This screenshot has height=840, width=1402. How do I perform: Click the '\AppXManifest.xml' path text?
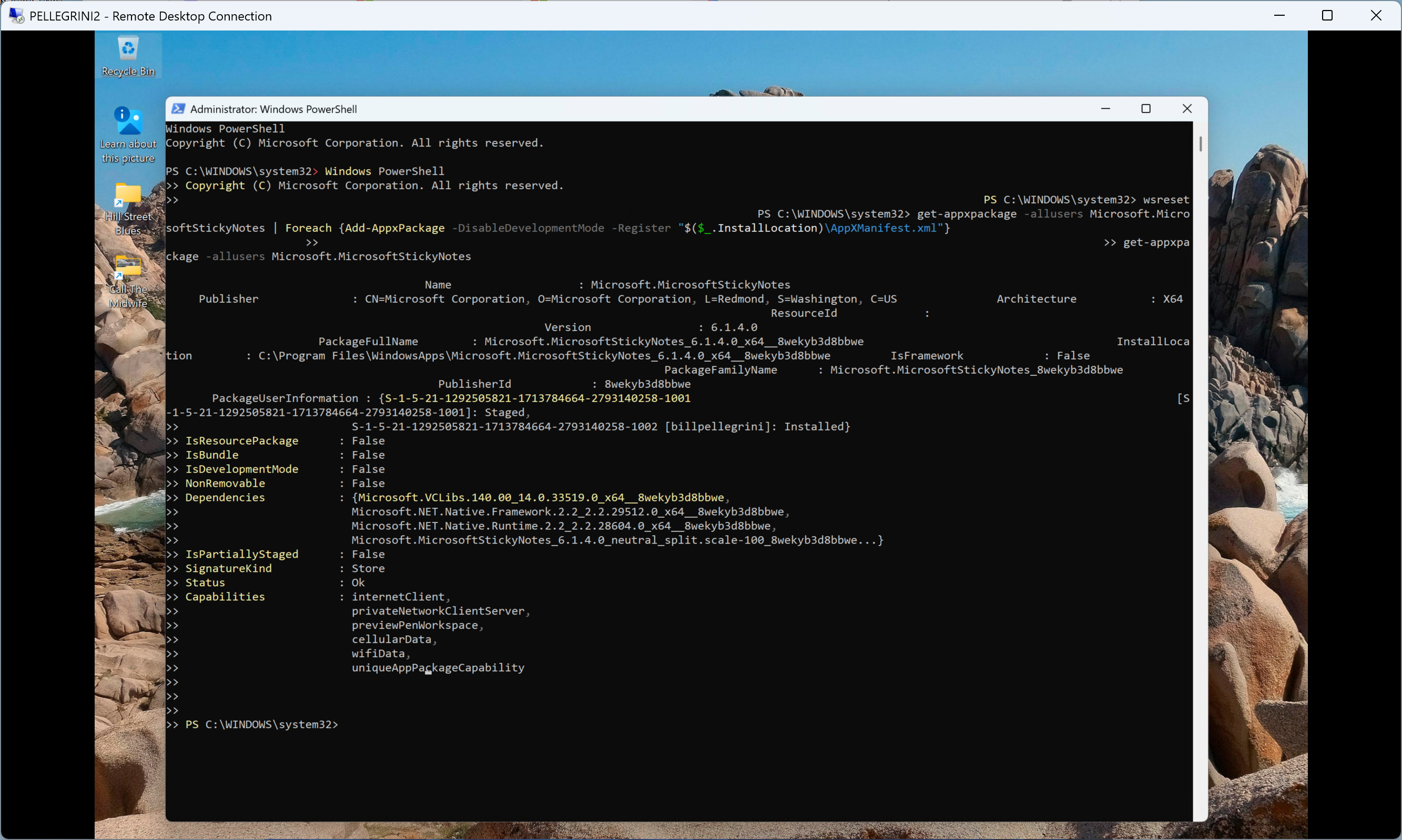click(x=880, y=228)
